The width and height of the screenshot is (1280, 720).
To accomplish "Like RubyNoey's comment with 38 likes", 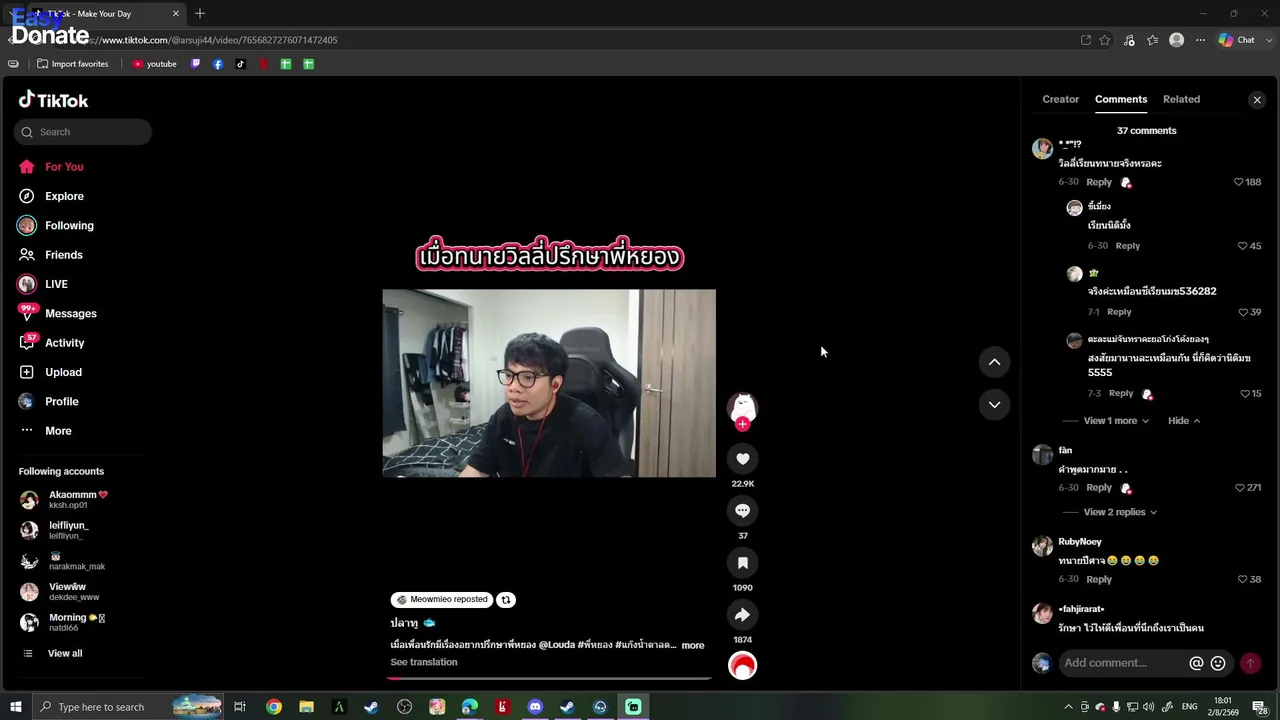I will click(1243, 579).
